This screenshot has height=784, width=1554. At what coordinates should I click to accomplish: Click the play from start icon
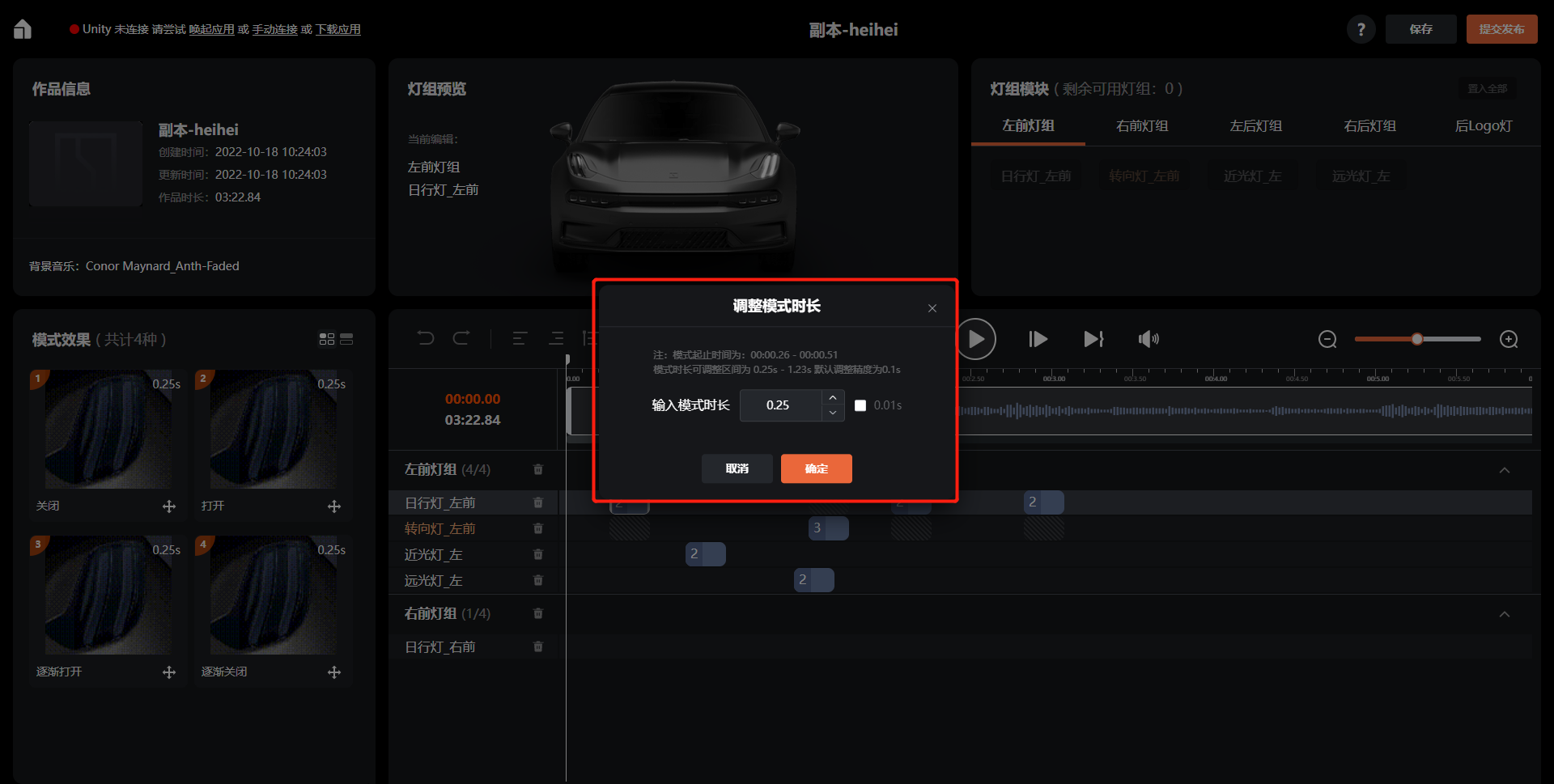click(1038, 339)
